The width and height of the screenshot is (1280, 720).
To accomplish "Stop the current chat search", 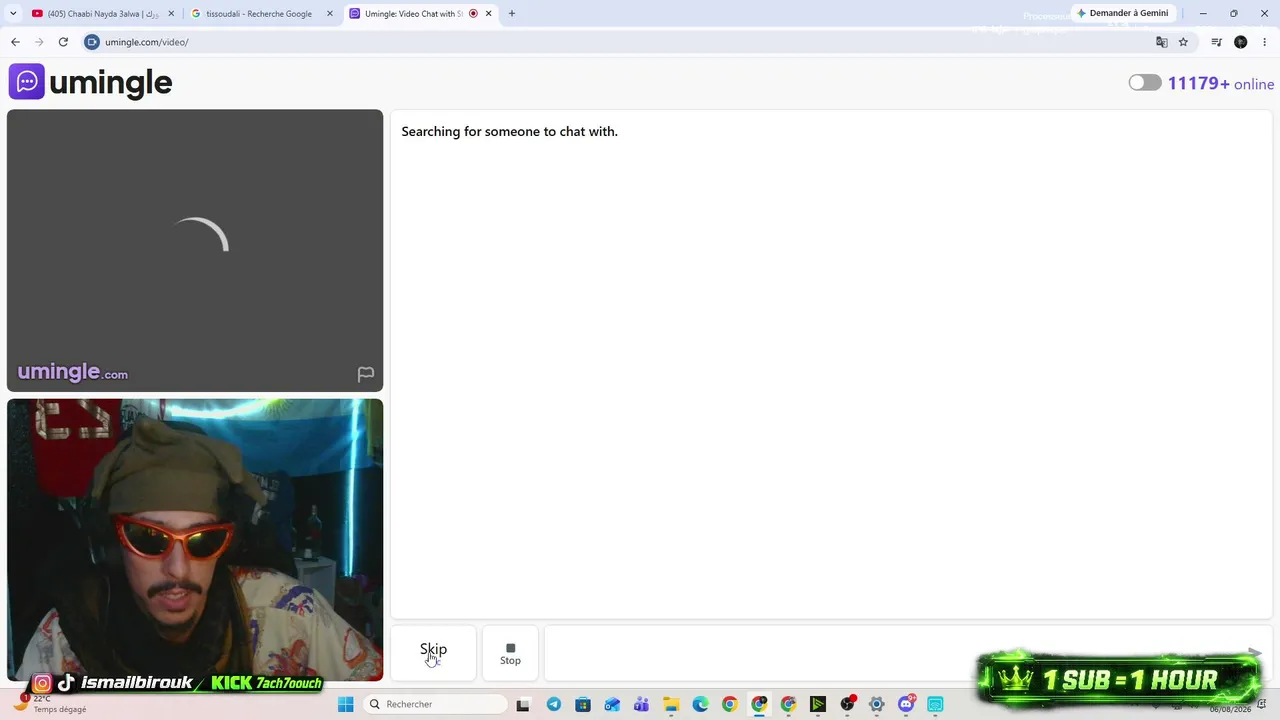I will tap(510, 653).
